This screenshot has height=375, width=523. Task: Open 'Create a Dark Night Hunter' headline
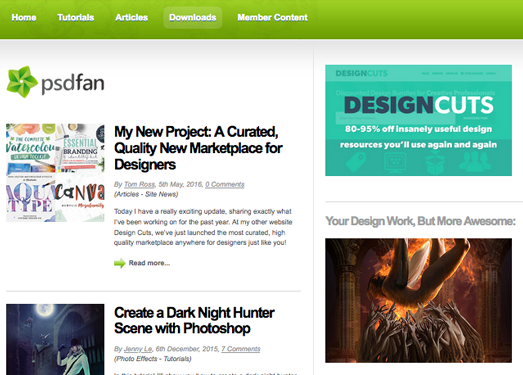[x=194, y=321]
